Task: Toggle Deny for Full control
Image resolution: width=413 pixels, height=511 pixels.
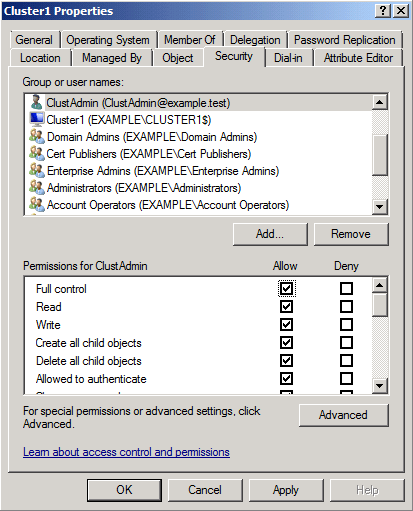Action: [x=346, y=289]
